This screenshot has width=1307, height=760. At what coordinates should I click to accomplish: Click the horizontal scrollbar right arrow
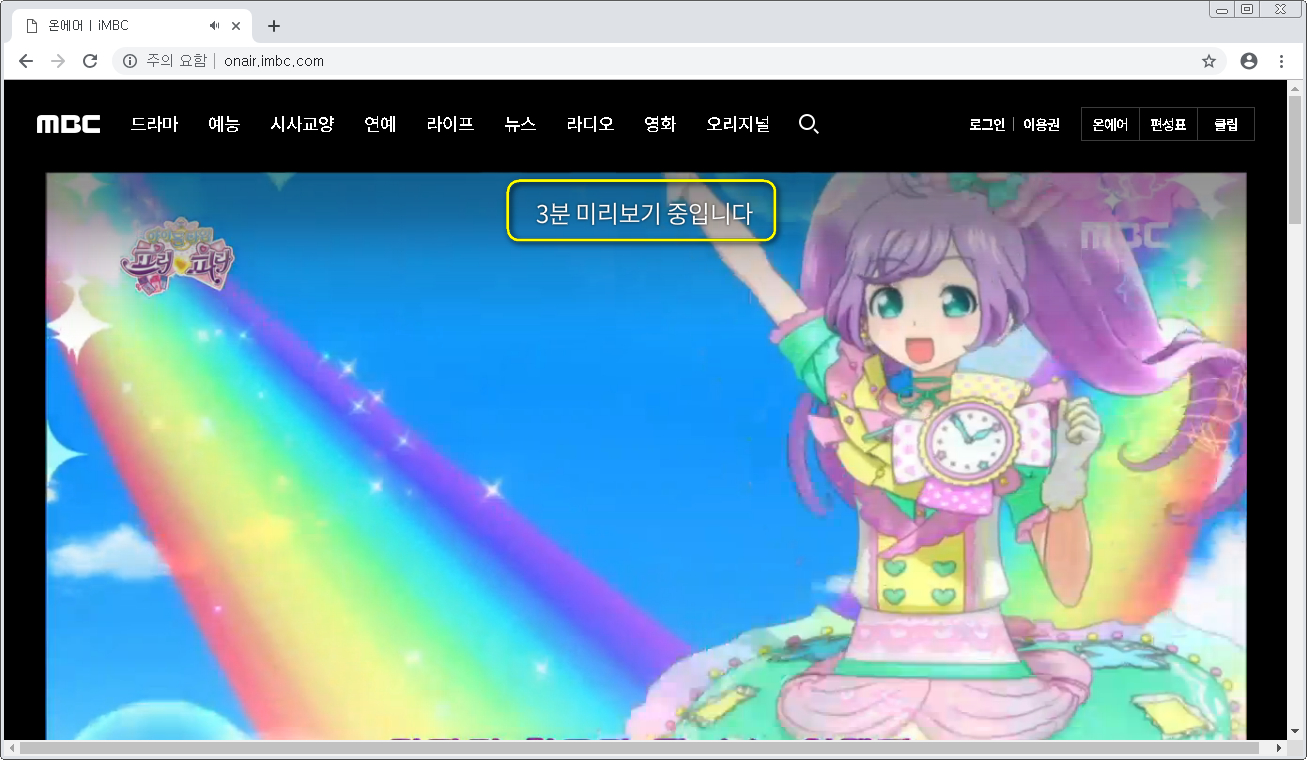click(1279, 748)
